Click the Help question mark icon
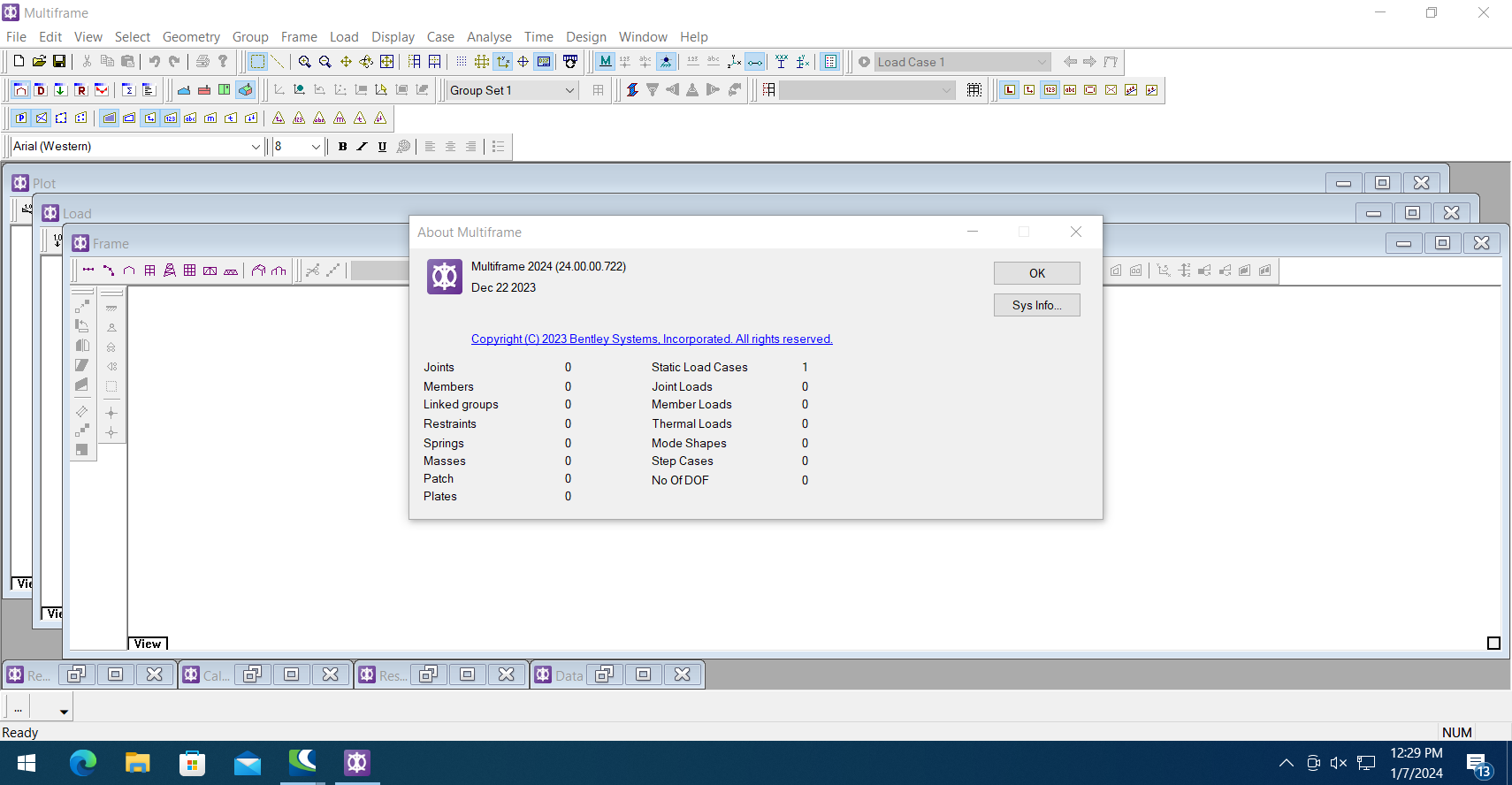This screenshot has height=785, width=1512. coord(223,61)
